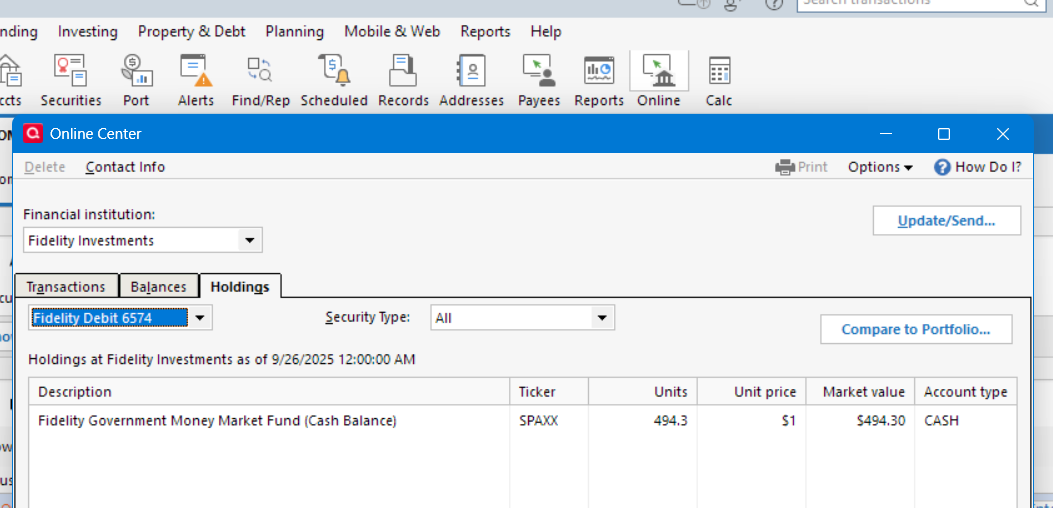1053x508 pixels.
Task: Open the Port portfolio icon
Action: pos(136,81)
